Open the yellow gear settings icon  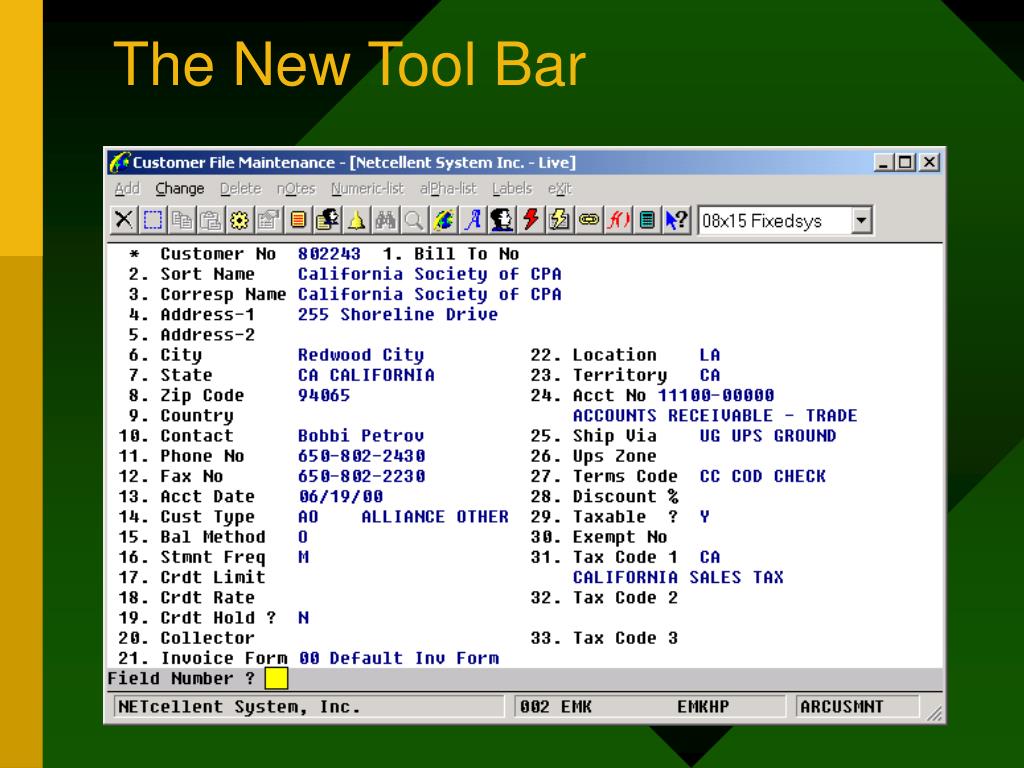239,220
